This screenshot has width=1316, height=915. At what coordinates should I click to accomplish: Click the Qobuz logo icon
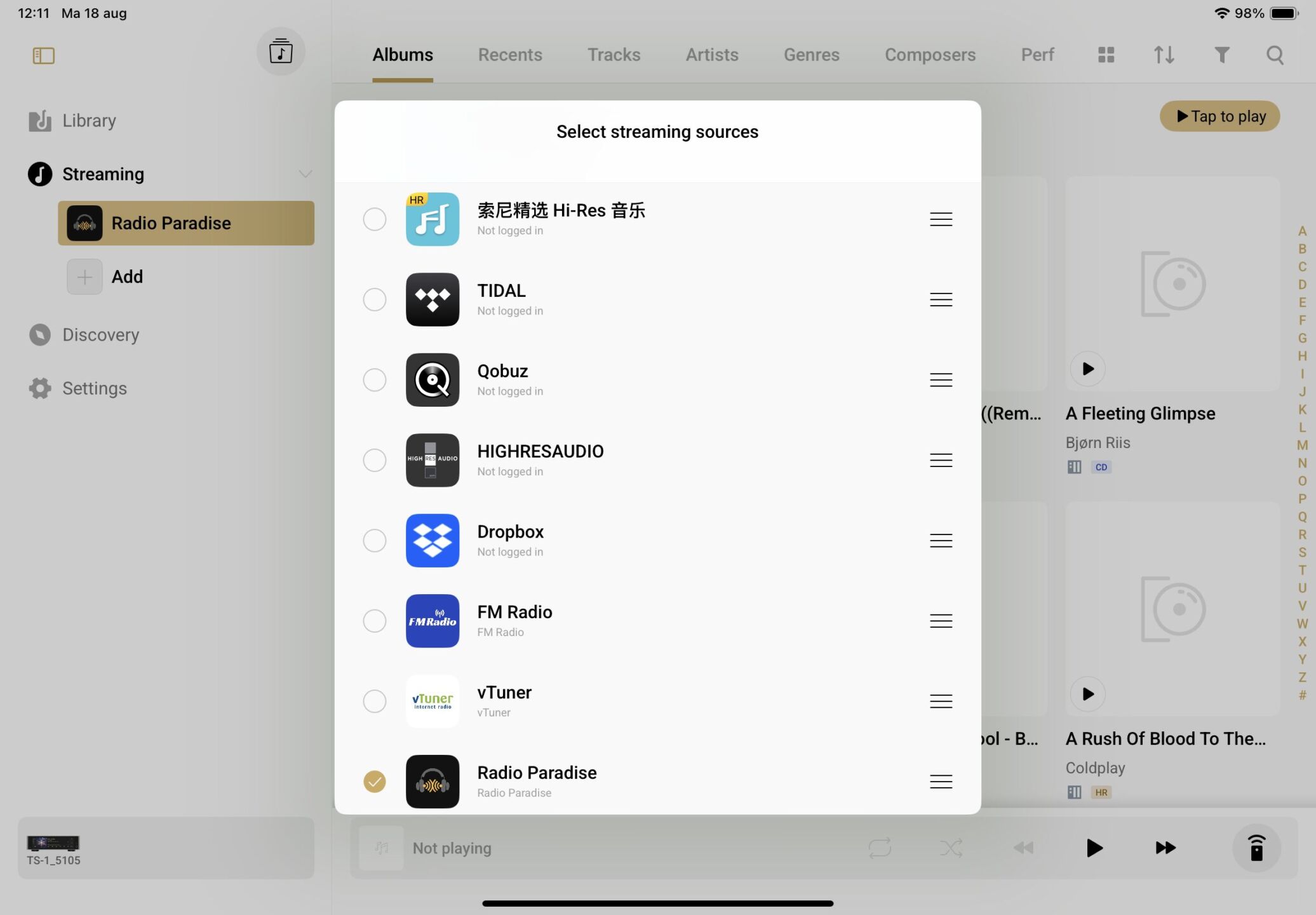point(433,380)
